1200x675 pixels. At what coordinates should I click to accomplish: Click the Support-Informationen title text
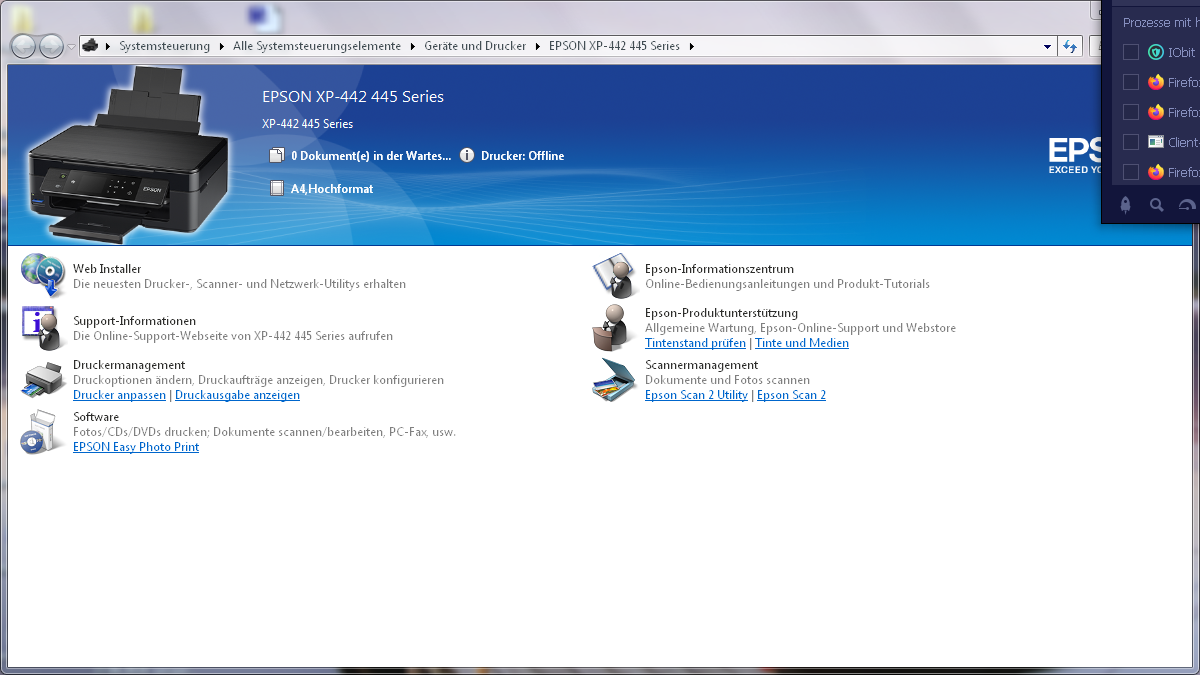[x=134, y=321]
